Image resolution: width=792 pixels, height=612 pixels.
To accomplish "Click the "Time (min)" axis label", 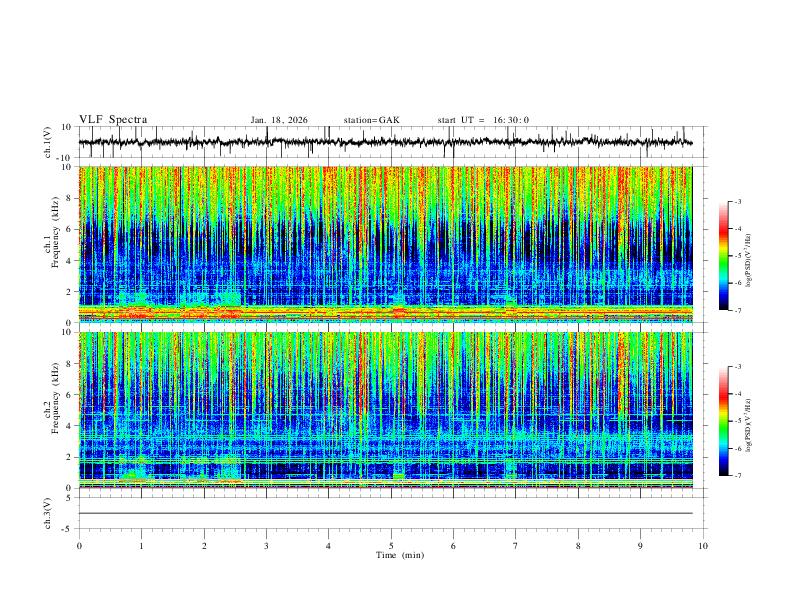I will coord(400,555).
